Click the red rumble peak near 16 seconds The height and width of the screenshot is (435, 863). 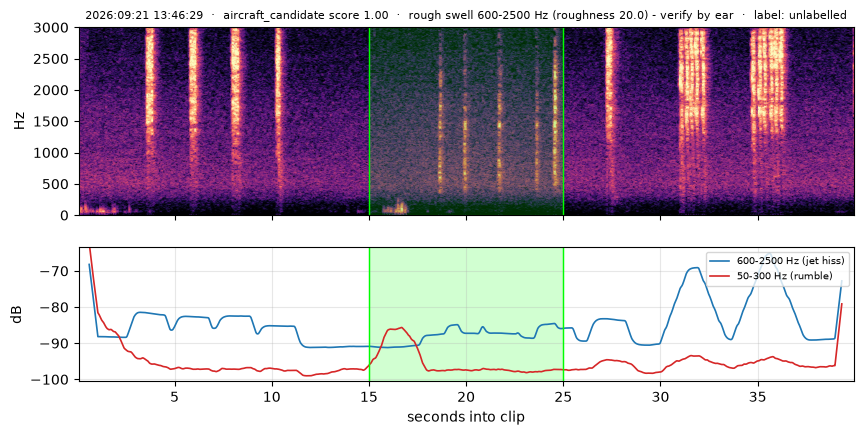pos(397,329)
